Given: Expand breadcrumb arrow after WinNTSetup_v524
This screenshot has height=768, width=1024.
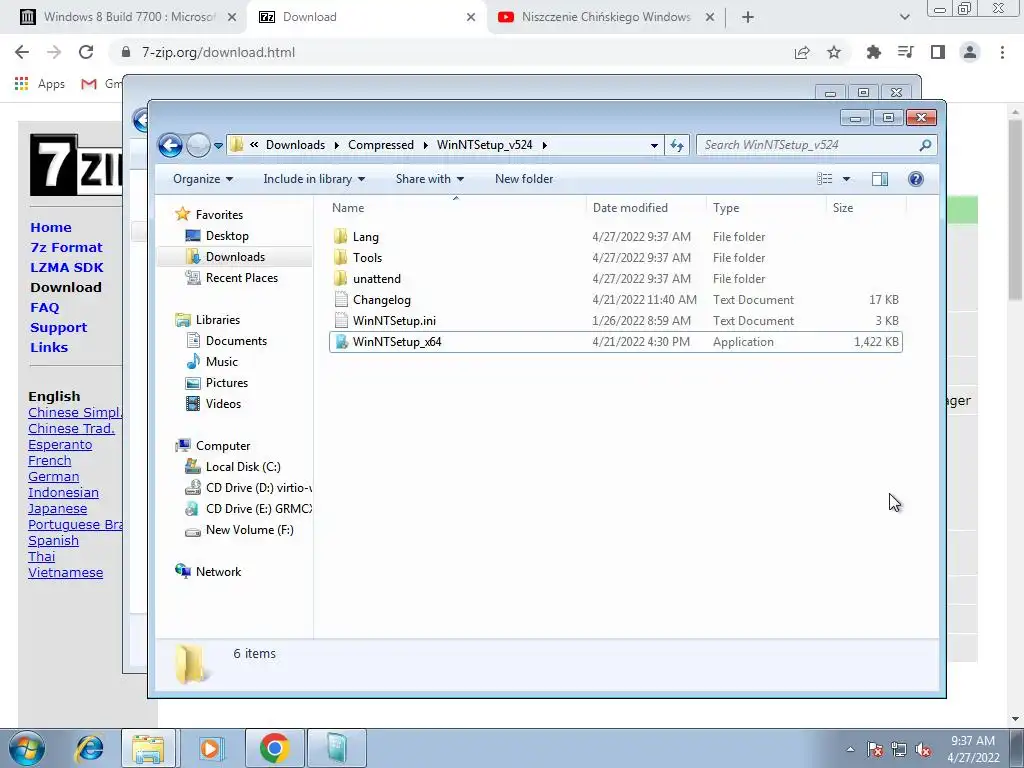Looking at the screenshot, I should 544,145.
